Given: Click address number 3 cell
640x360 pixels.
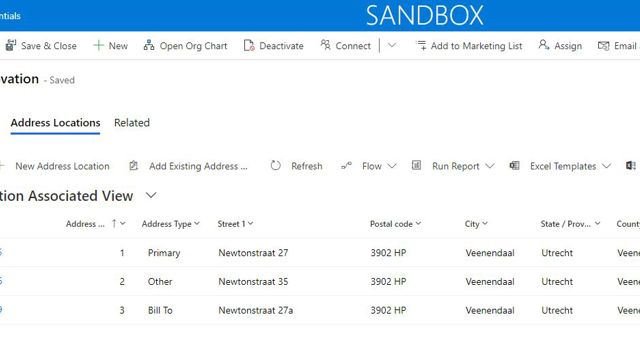Looking at the screenshot, I should click(122, 310).
